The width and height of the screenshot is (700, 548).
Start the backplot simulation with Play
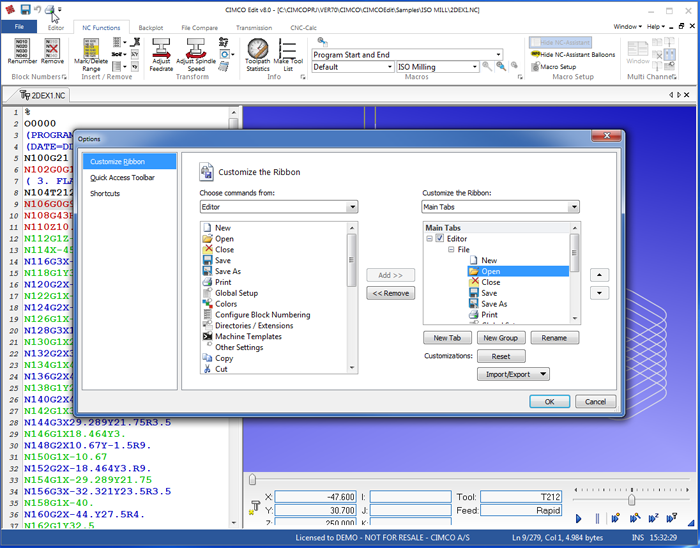579,518
